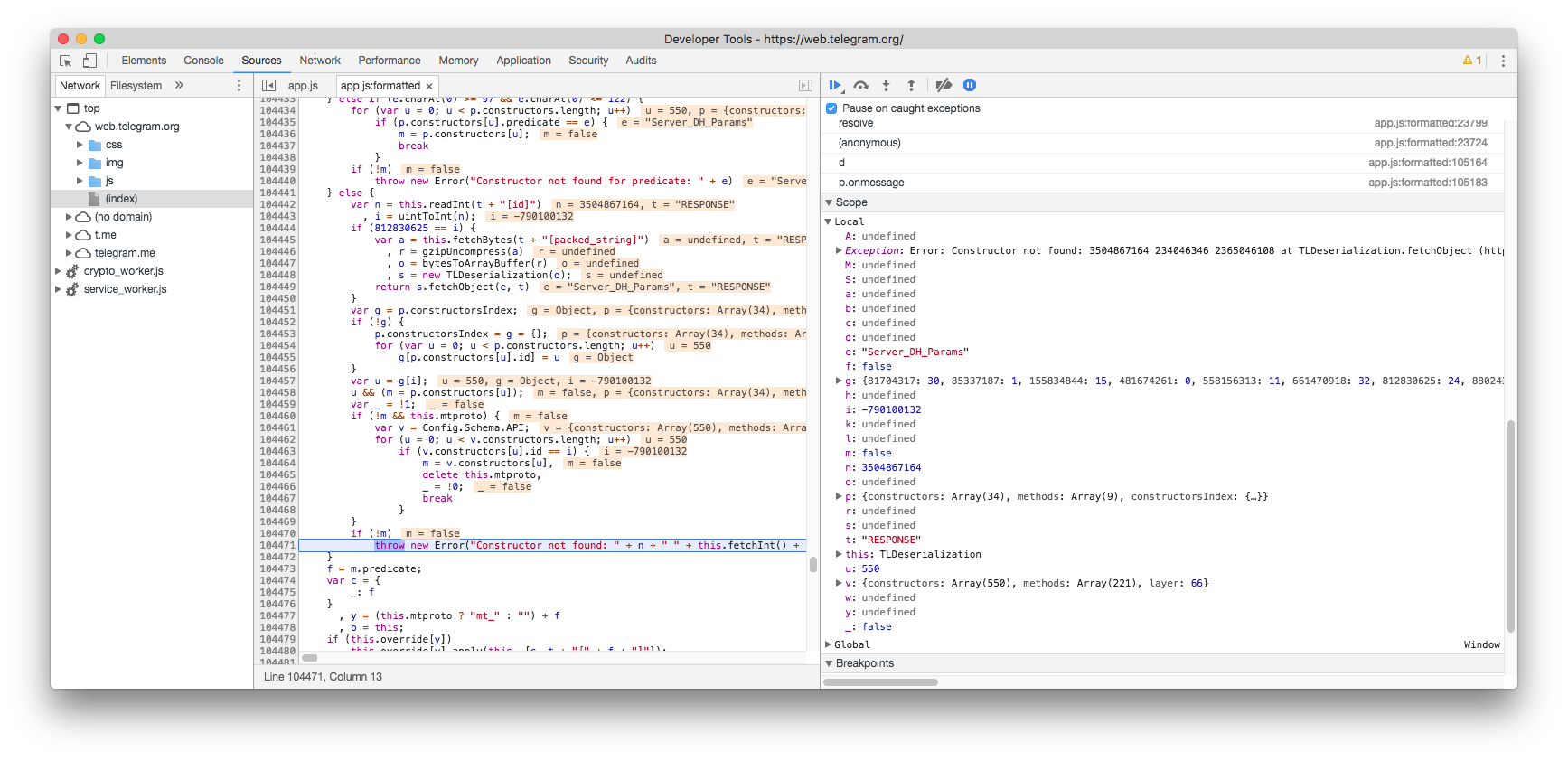Click the warning count indicator
Image resolution: width=1568 pixels, height=761 pixels.
pyautogui.click(x=1472, y=61)
